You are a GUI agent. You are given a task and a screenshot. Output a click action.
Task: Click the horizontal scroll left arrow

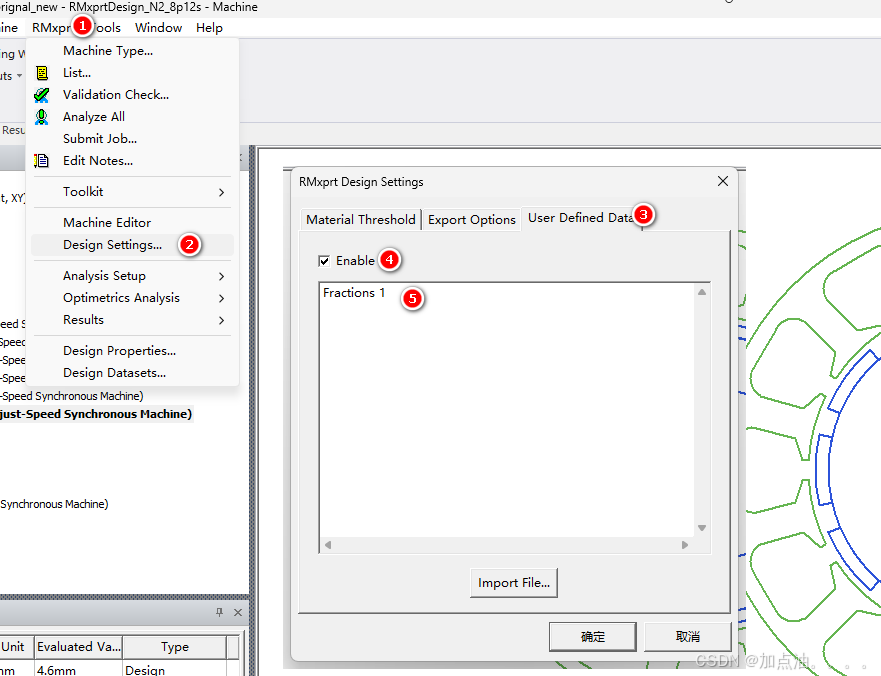(328, 545)
